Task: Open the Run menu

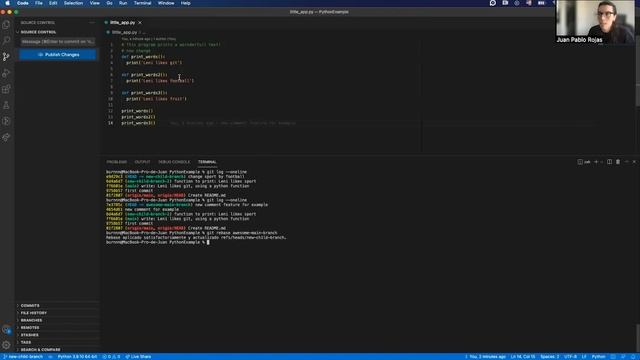Action: [x=123, y=3]
